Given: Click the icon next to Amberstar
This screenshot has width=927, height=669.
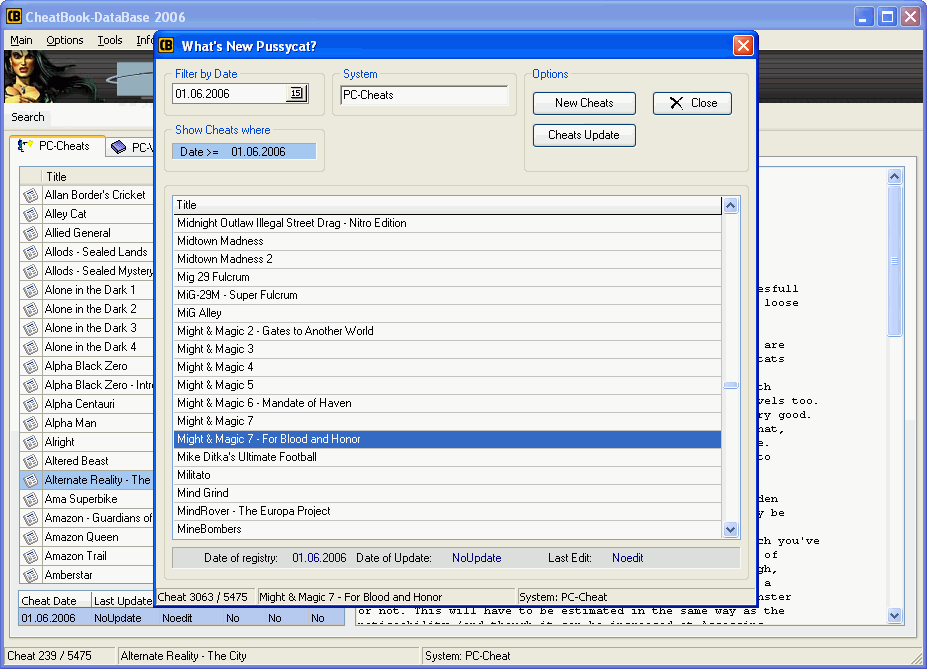Looking at the screenshot, I should (x=30, y=575).
